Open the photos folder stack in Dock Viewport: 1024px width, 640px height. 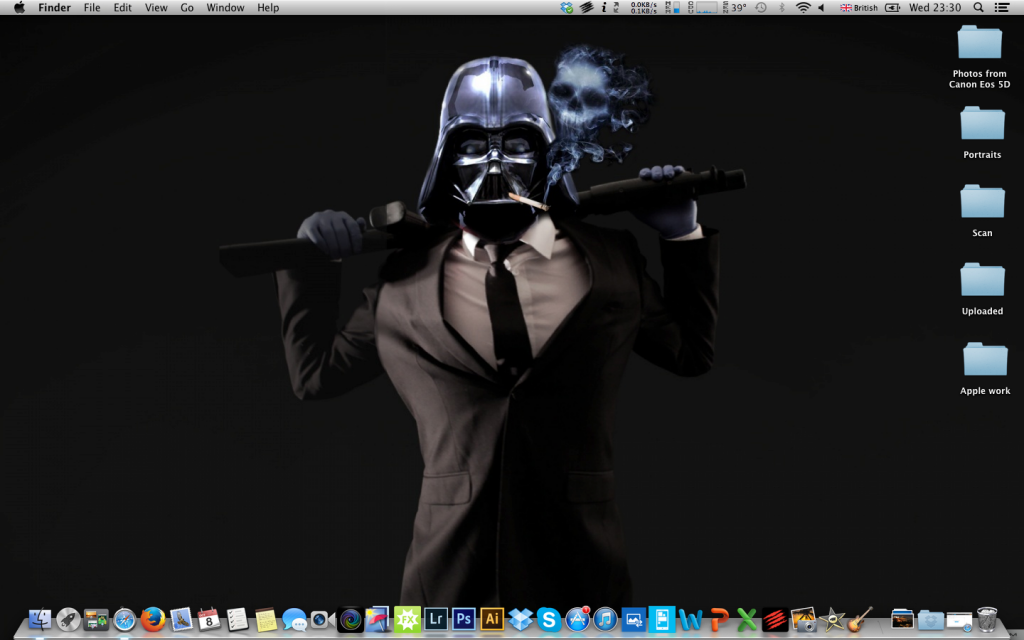click(x=903, y=619)
